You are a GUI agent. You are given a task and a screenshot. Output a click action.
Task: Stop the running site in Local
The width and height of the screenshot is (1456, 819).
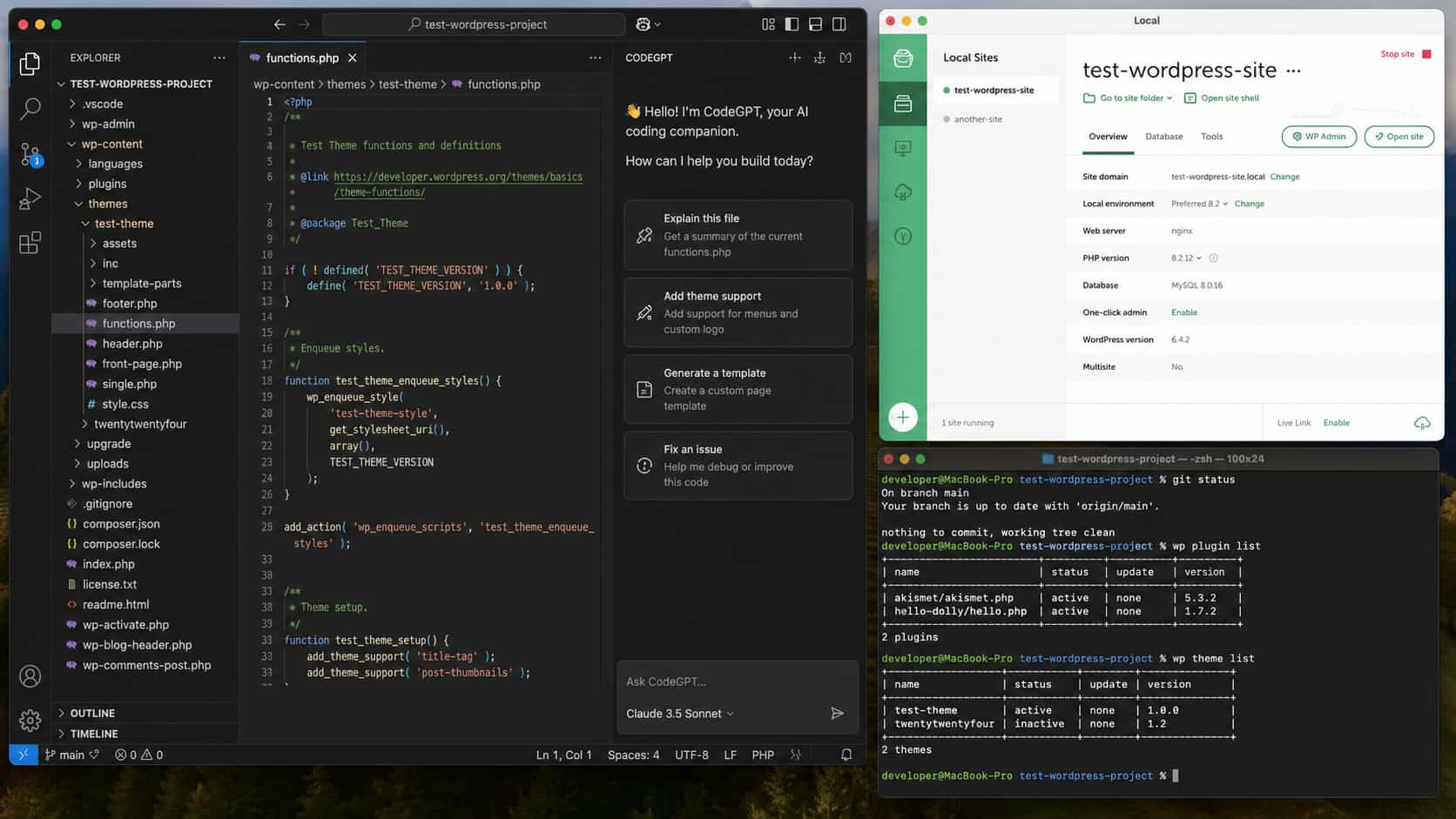1405,54
